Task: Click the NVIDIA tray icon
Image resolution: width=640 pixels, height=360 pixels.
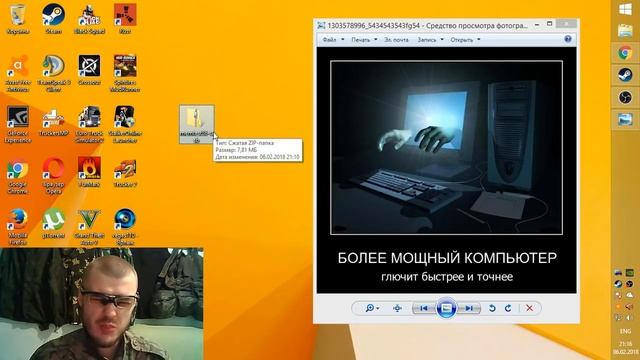Action: coord(630,272)
